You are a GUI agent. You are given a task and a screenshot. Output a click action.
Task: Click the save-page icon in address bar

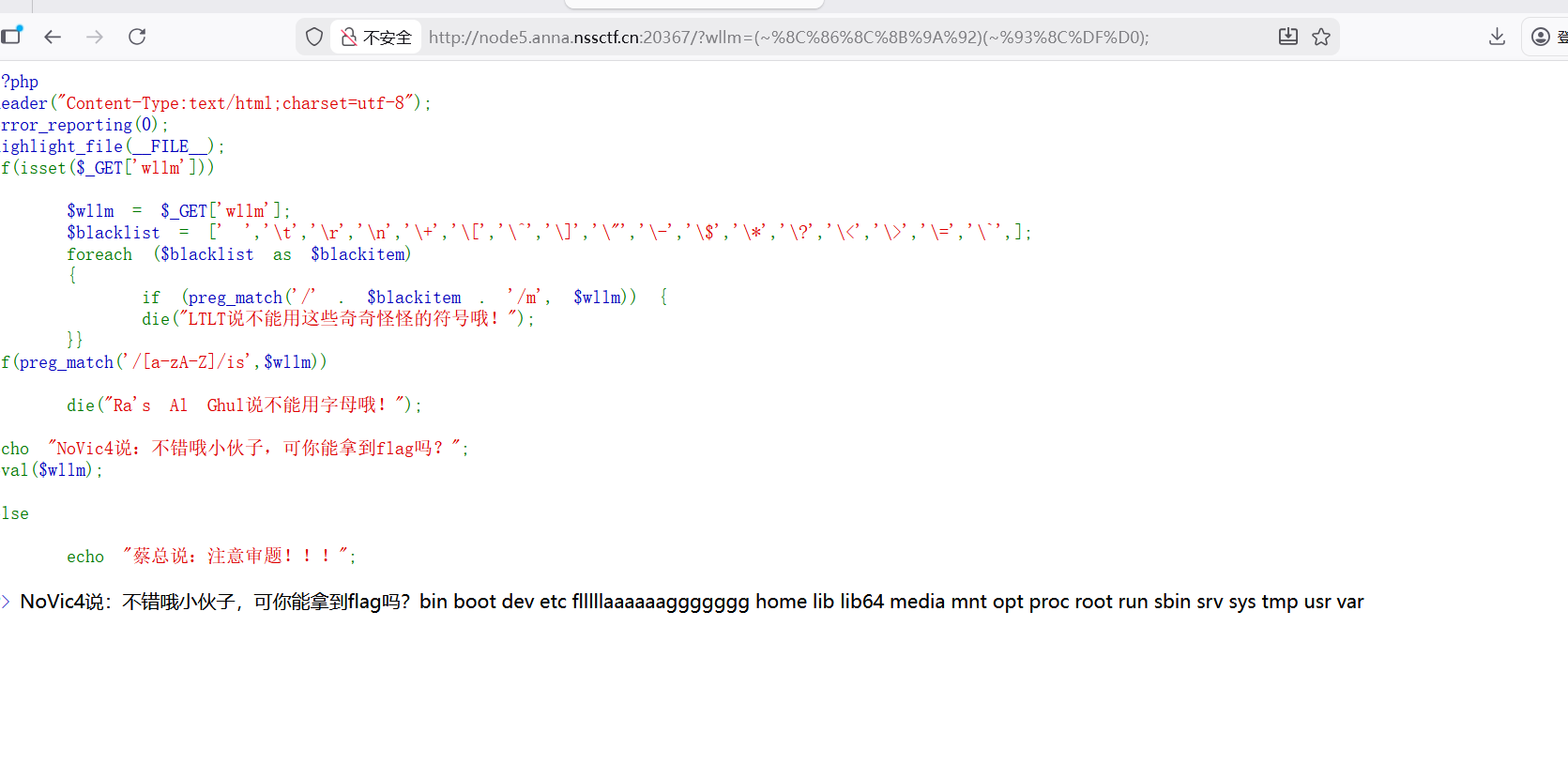1288,37
